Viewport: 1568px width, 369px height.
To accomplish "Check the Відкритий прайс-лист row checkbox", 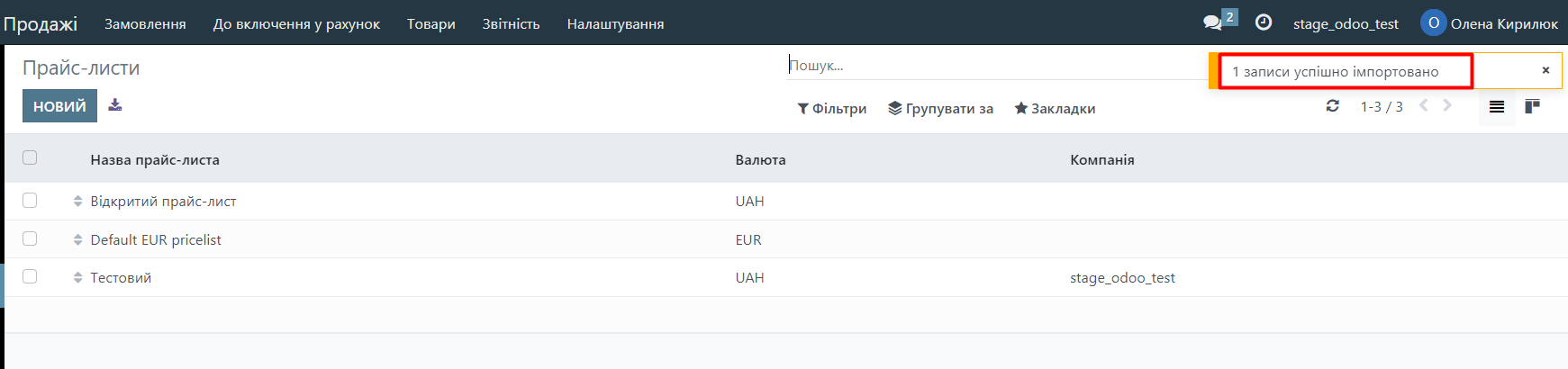I will click(x=30, y=201).
